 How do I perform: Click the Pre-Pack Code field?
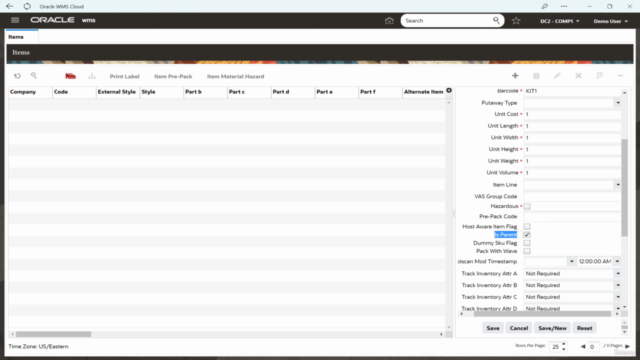(x=572, y=216)
